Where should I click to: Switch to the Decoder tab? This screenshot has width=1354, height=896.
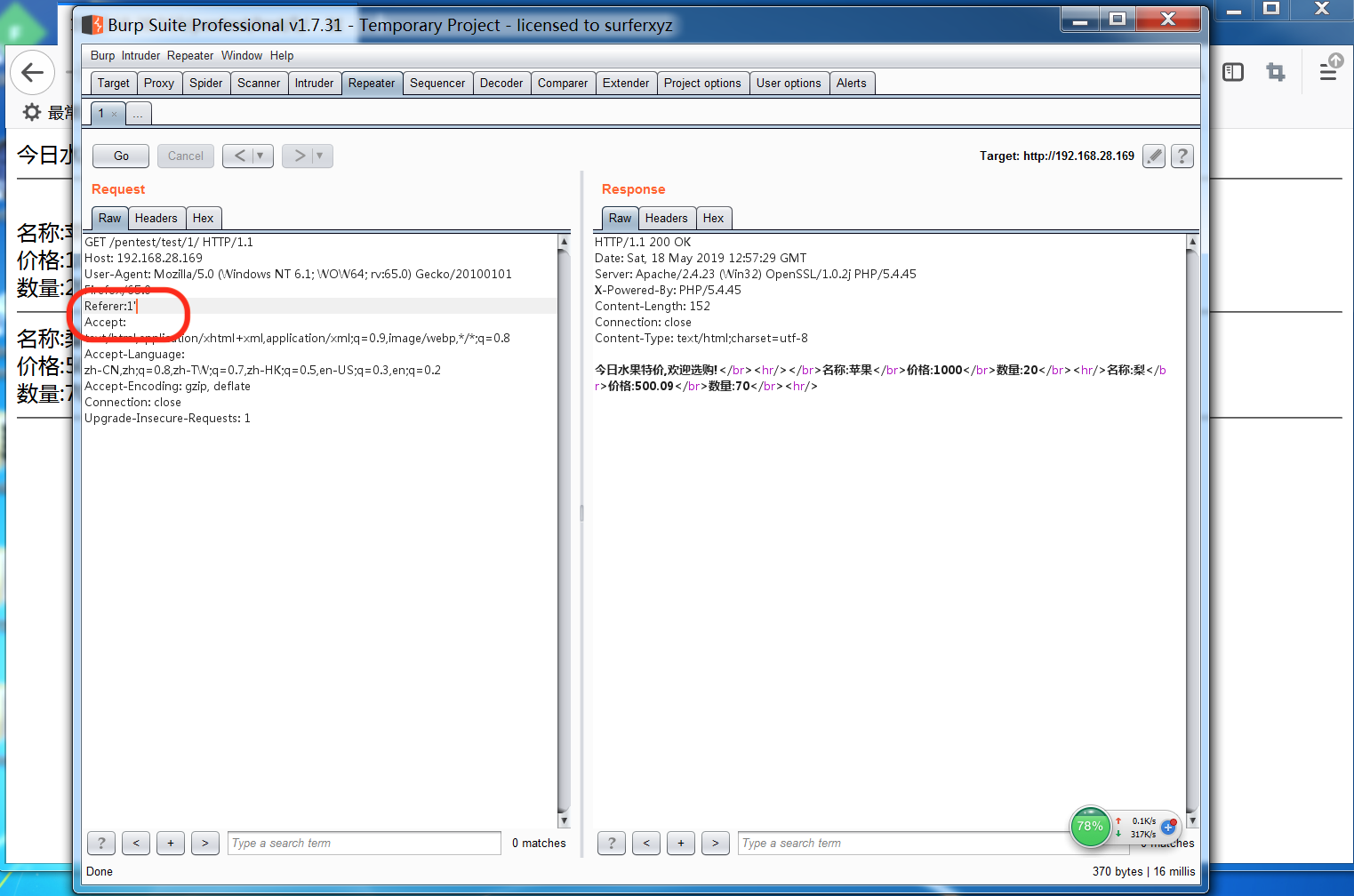tap(501, 83)
